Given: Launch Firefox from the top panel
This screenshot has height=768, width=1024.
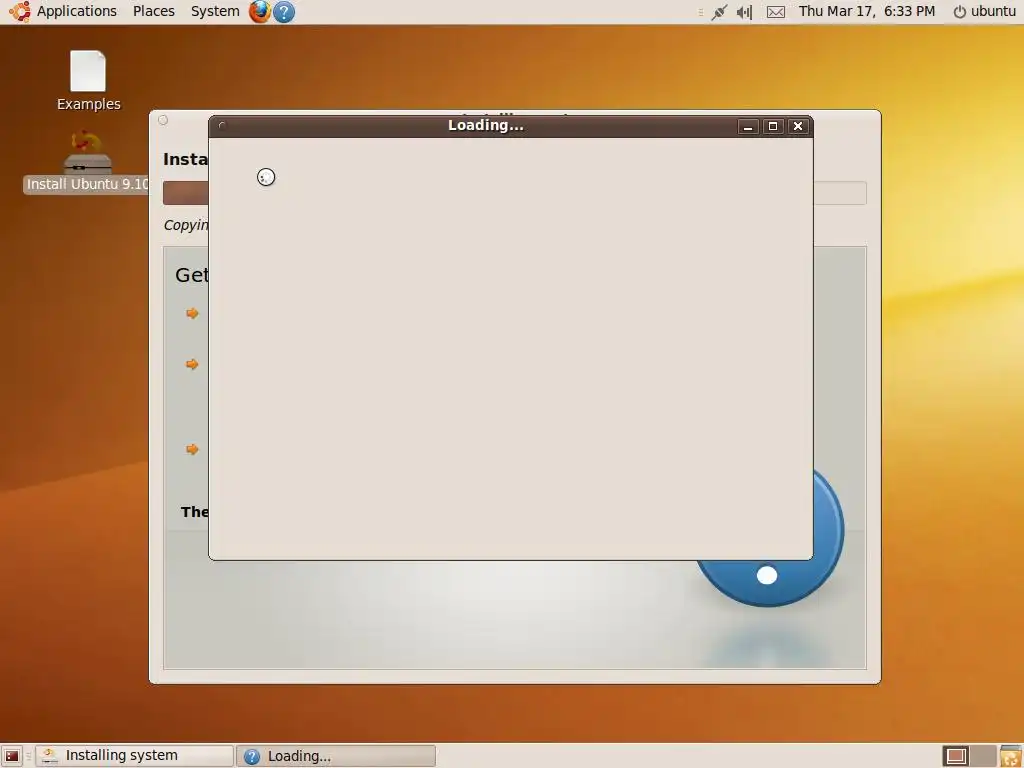Looking at the screenshot, I should pos(259,12).
